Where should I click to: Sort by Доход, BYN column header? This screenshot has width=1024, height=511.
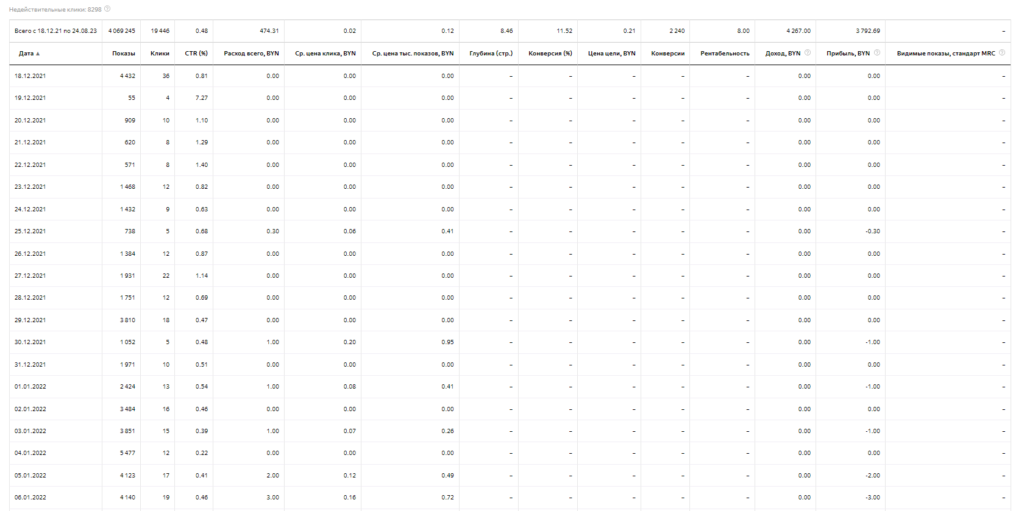[x=783, y=54]
